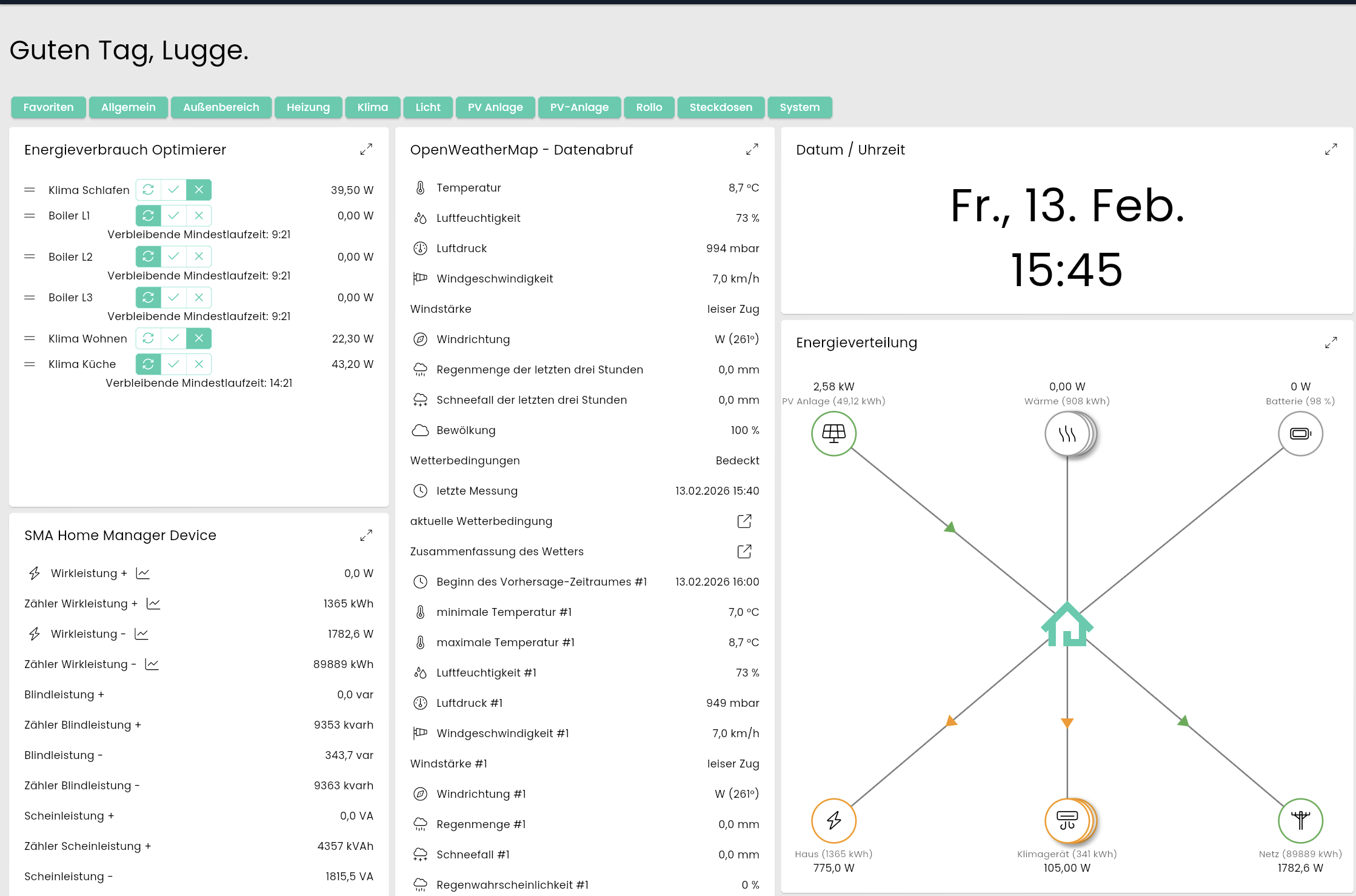Click the Klimagerät air conditioner node
The image size is (1356, 896).
click(x=1067, y=820)
